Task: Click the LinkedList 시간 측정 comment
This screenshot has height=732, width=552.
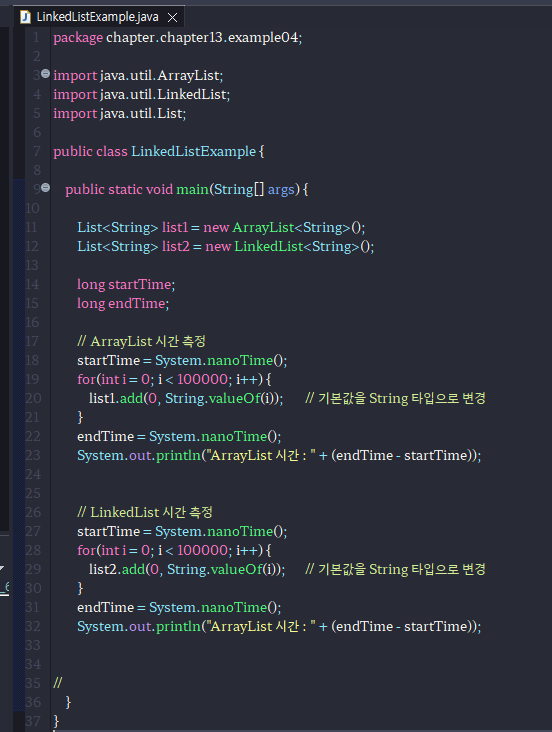Action: point(145,512)
